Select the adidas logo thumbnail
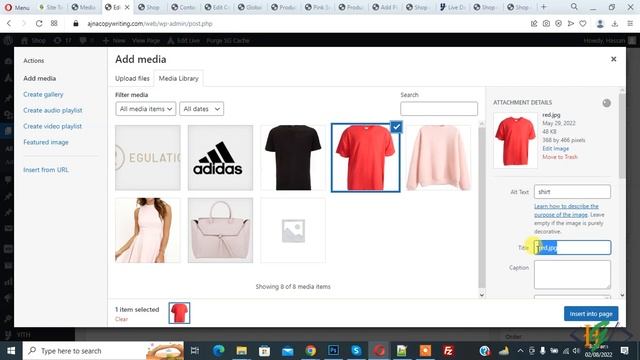 pos(220,158)
